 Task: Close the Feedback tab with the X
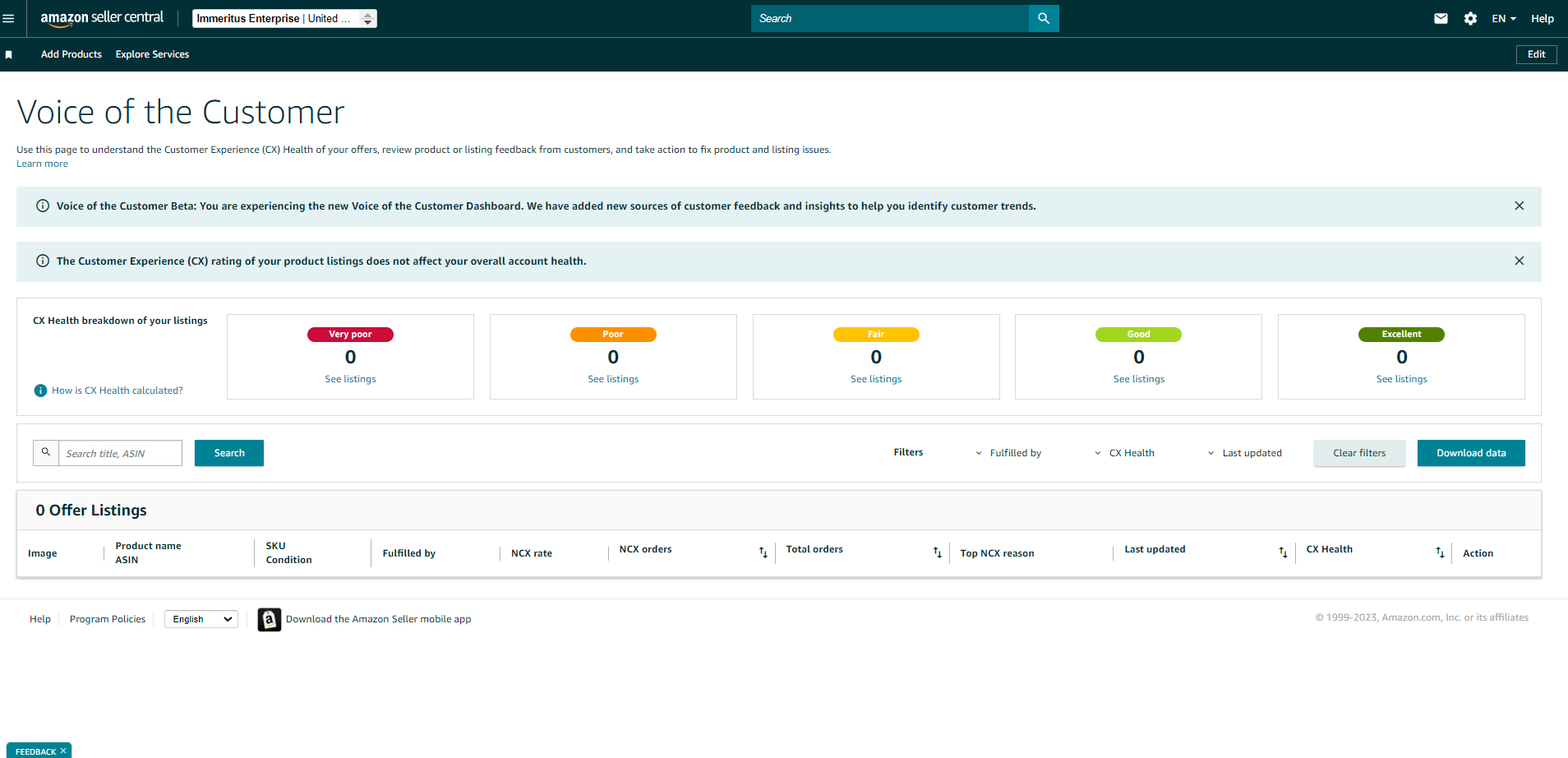click(63, 751)
